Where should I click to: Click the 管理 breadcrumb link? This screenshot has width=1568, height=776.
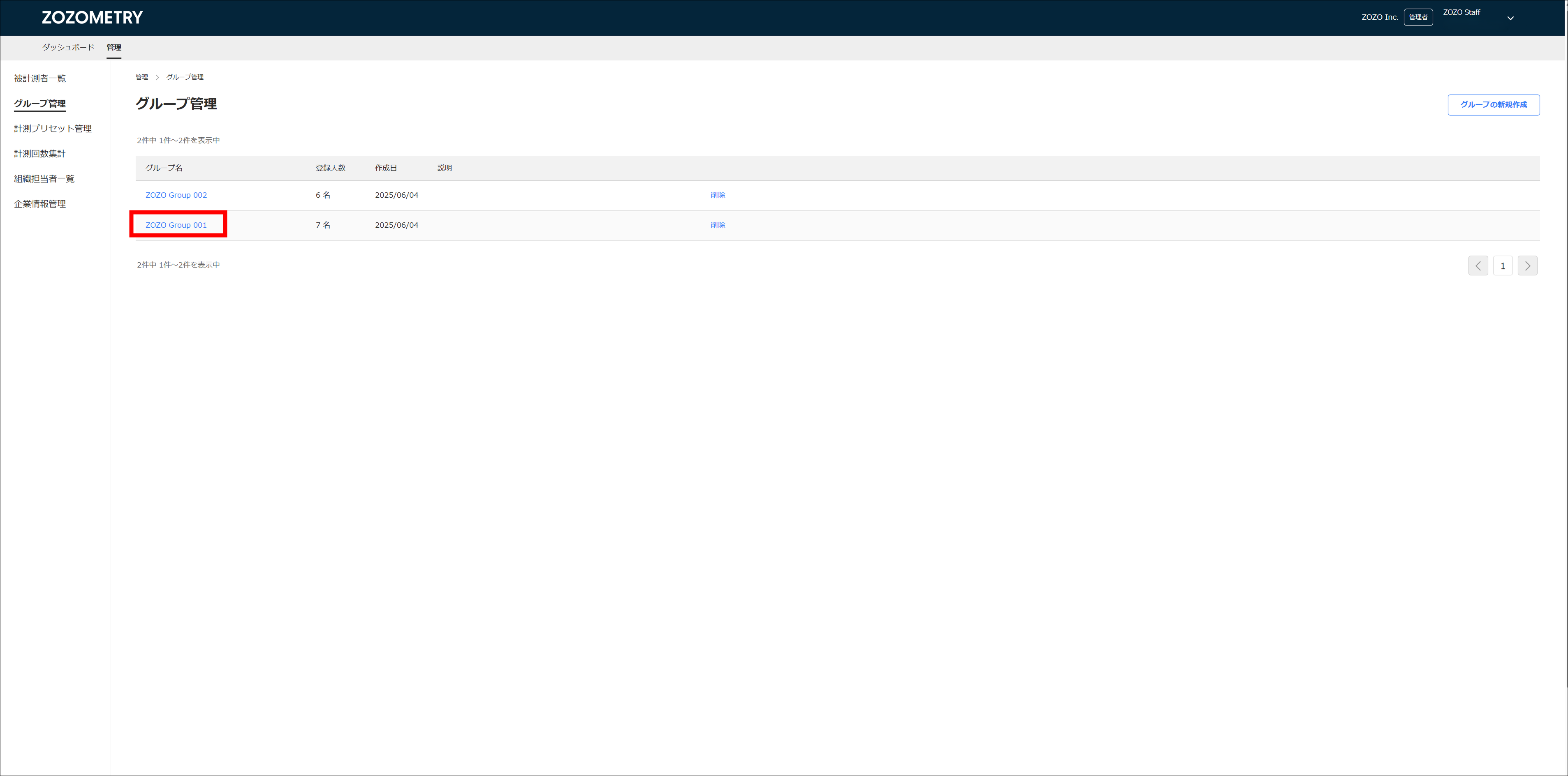coord(142,77)
